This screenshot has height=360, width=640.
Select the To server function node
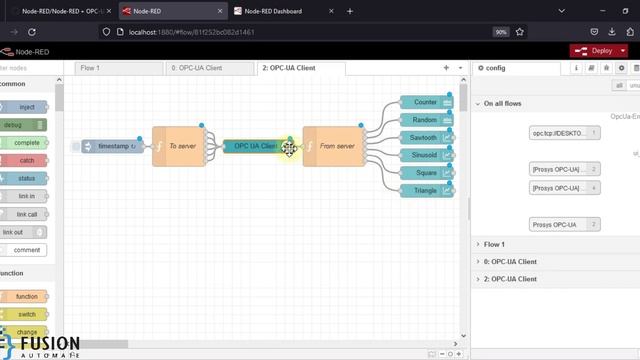179,146
